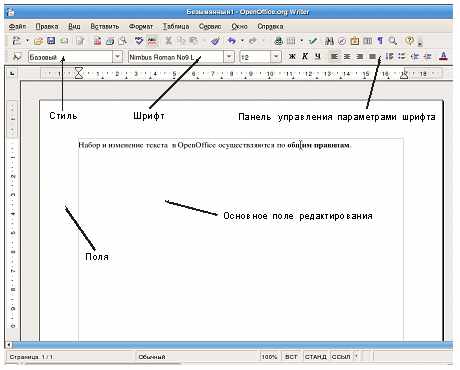This screenshot has height=370, width=460.
Task: Click the New document icon
Action: click(16, 41)
